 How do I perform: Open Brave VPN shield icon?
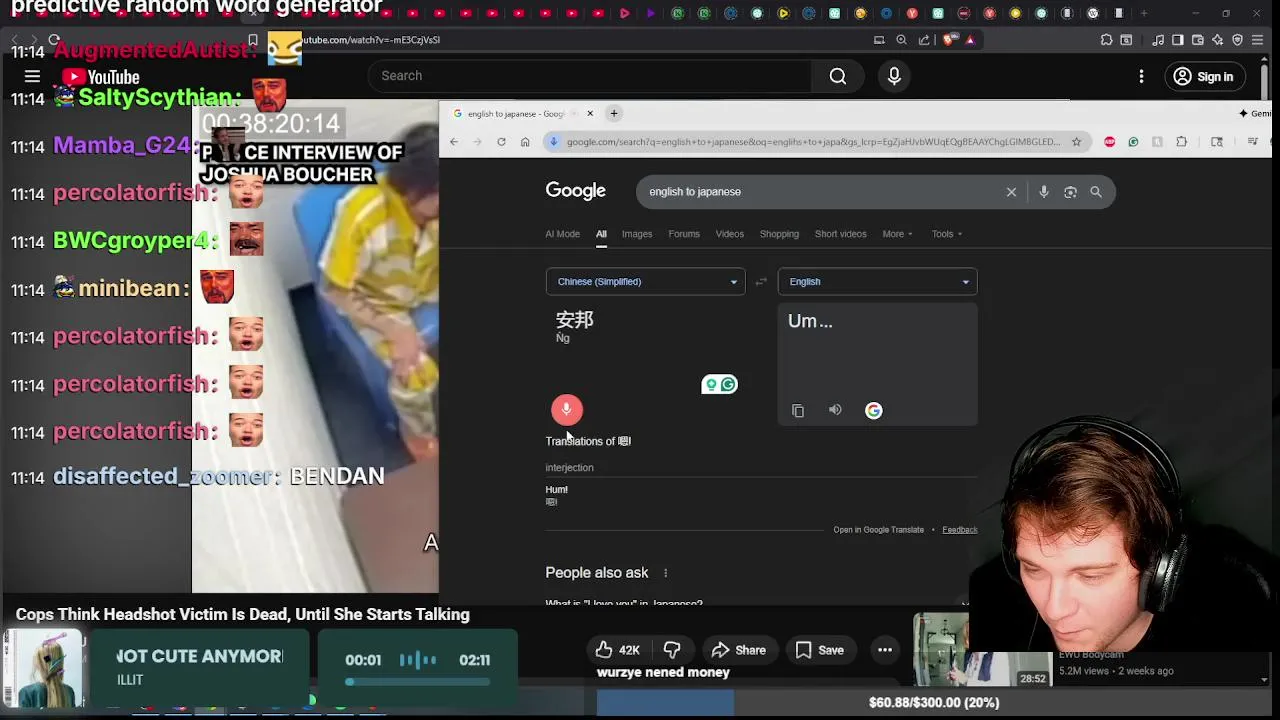coord(1238,40)
